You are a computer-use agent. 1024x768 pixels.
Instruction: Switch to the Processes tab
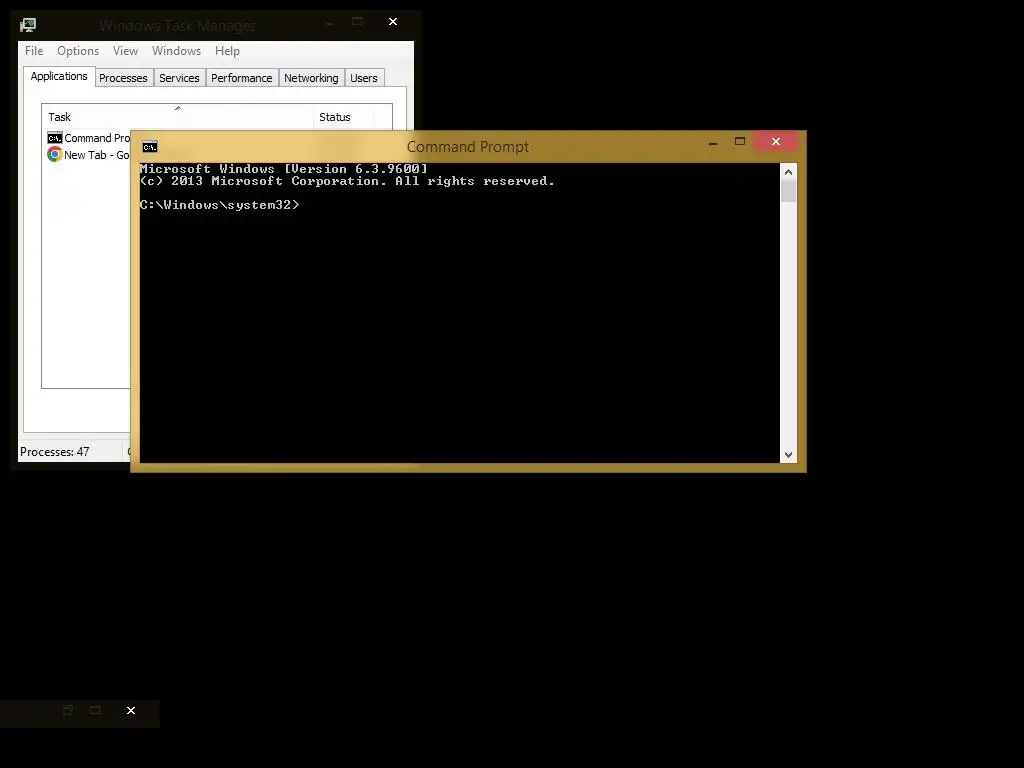pos(123,78)
